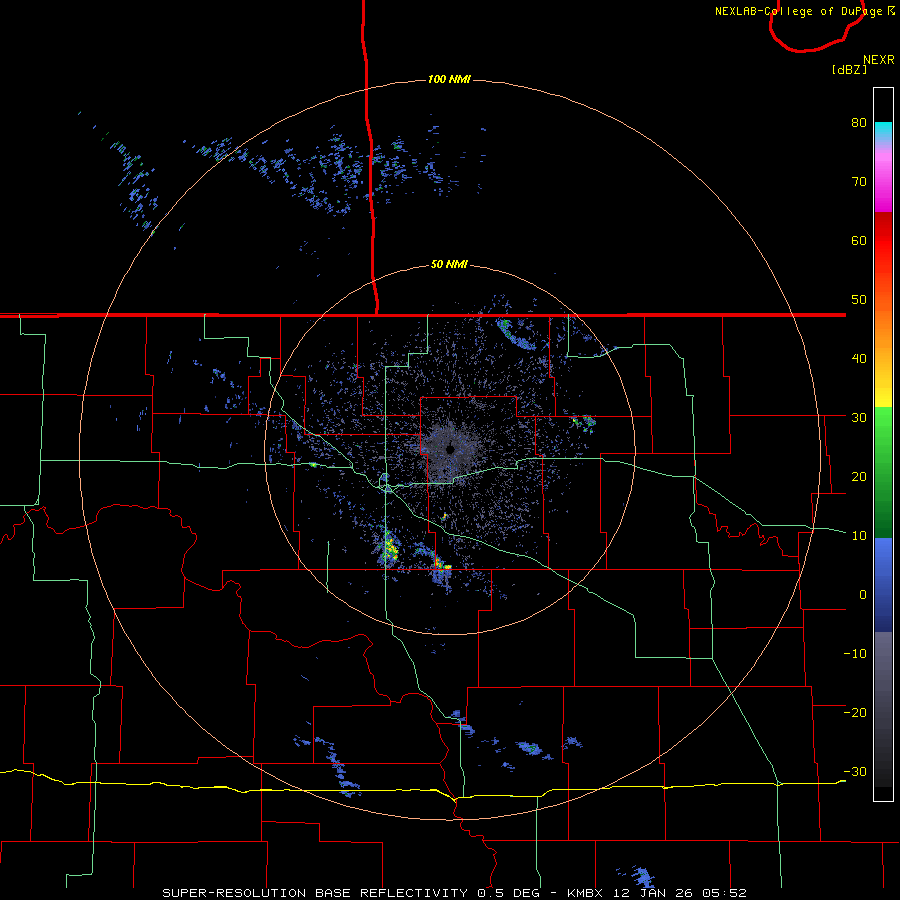Click the 10 dBZ scale value
The width and height of the screenshot is (900, 900).
[859, 536]
